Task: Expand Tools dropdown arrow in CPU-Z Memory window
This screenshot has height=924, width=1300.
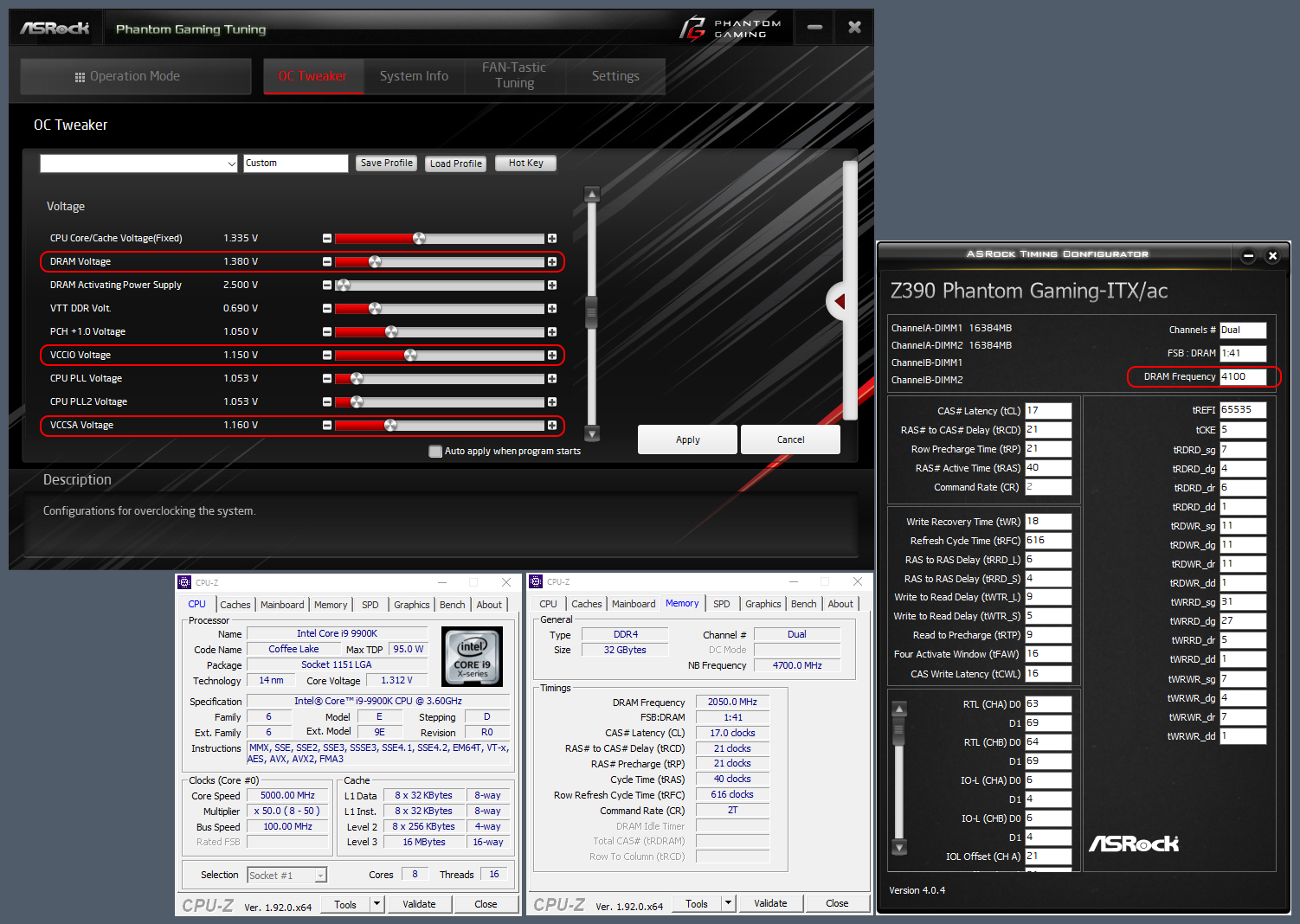Action: pos(729,903)
